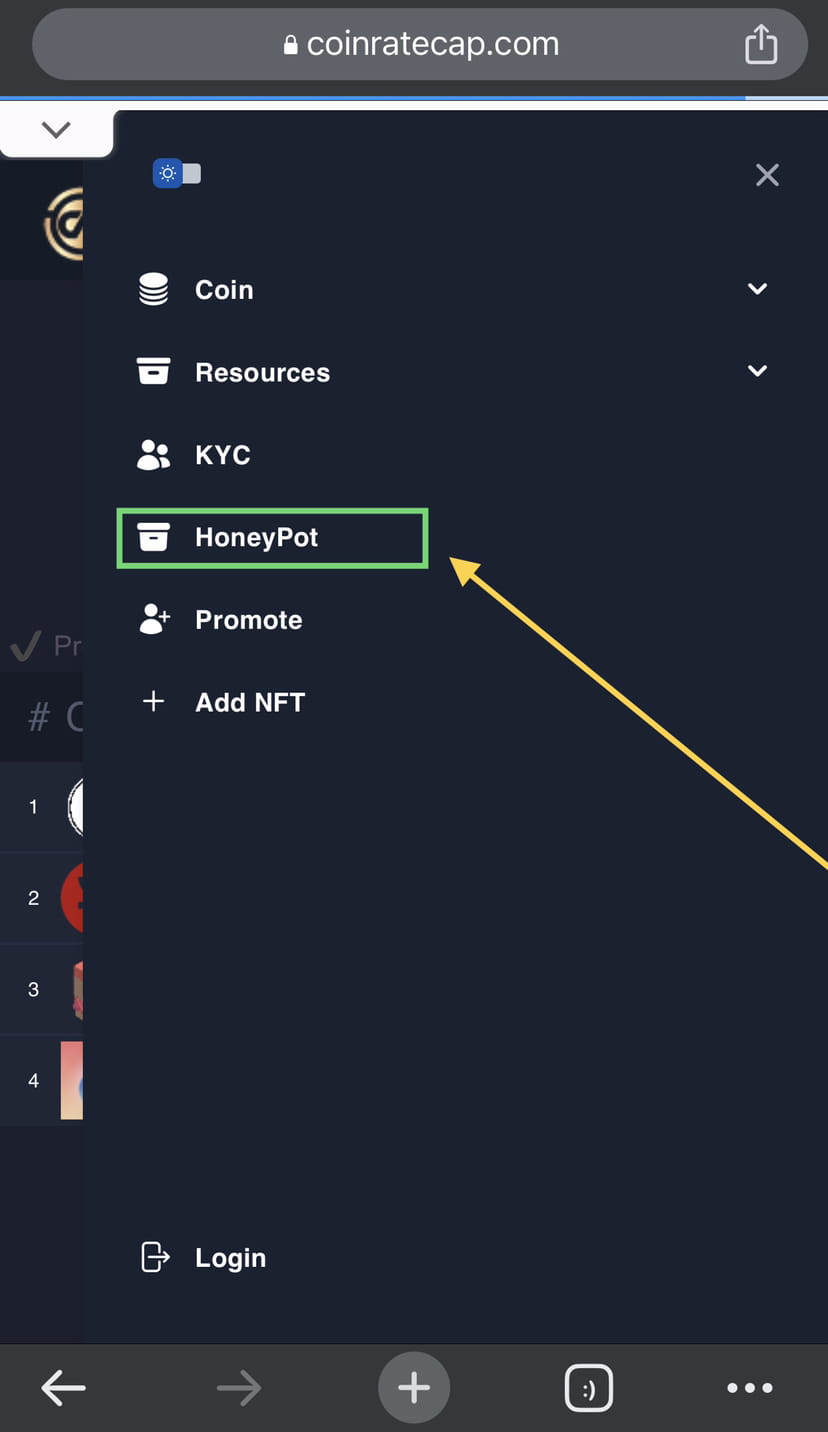Image resolution: width=828 pixels, height=1432 pixels.
Task: Toggle the light/dark theme switch
Action: 177,173
